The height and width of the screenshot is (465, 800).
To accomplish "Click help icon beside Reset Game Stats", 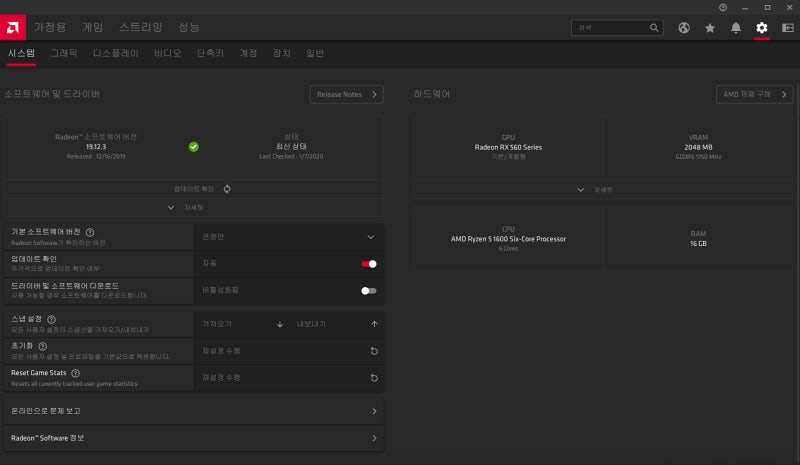I will 76,373.
